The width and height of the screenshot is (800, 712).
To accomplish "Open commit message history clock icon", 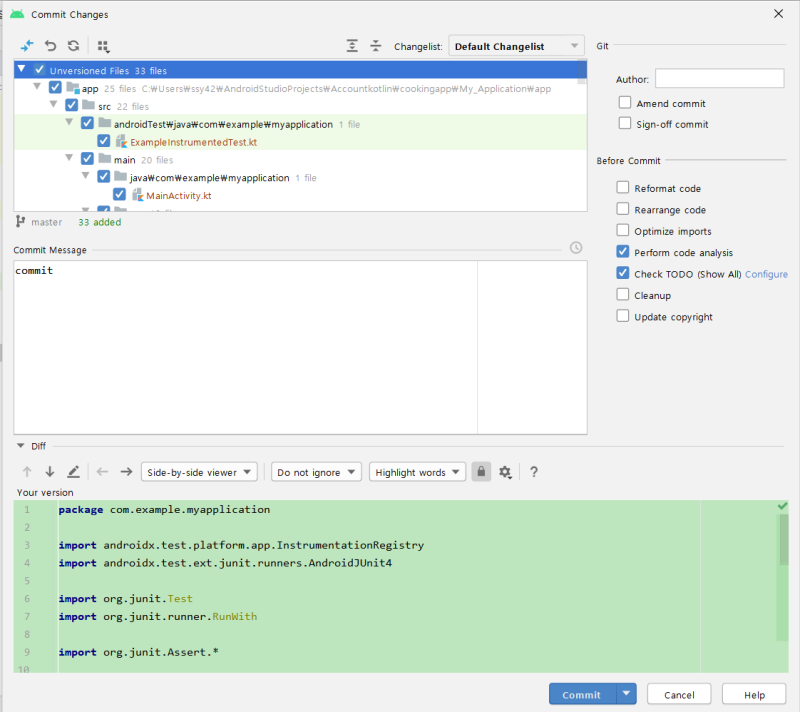I will [x=576, y=248].
